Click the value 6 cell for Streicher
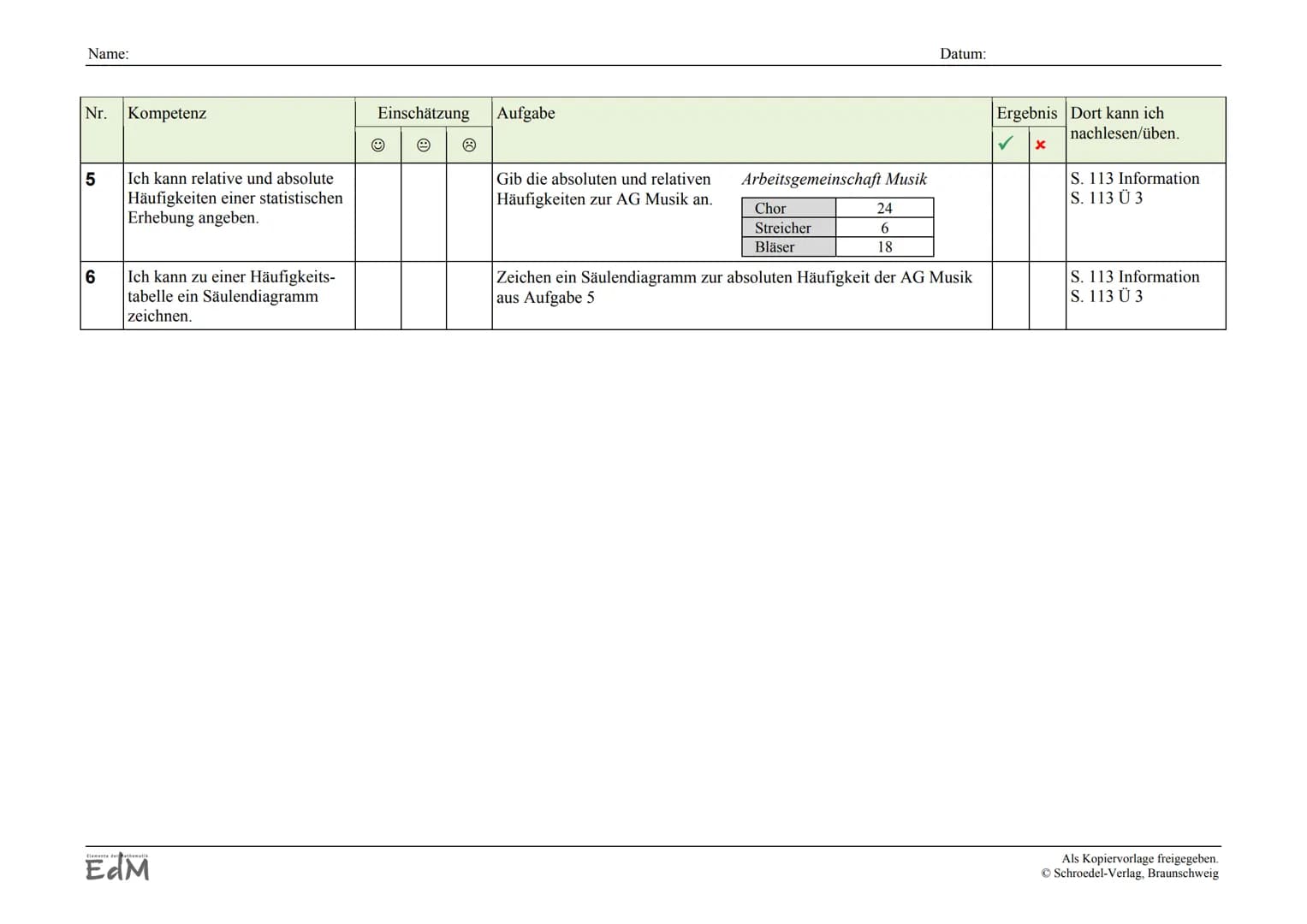Image resolution: width=1307 pixels, height=924 pixels. [884, 228]
